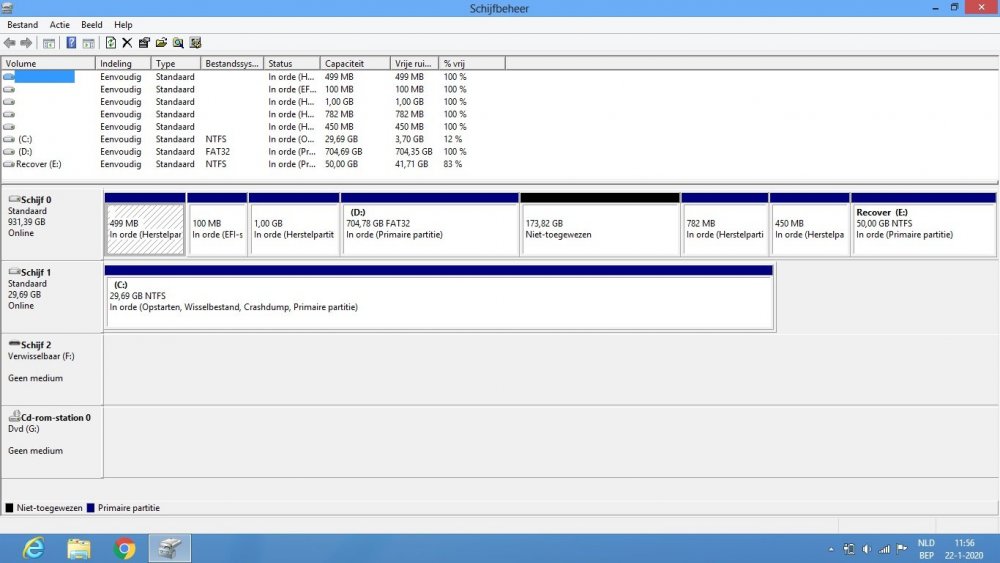Click the Help question mark icon
Screen dimensions: 1000x563
(72, 43)
